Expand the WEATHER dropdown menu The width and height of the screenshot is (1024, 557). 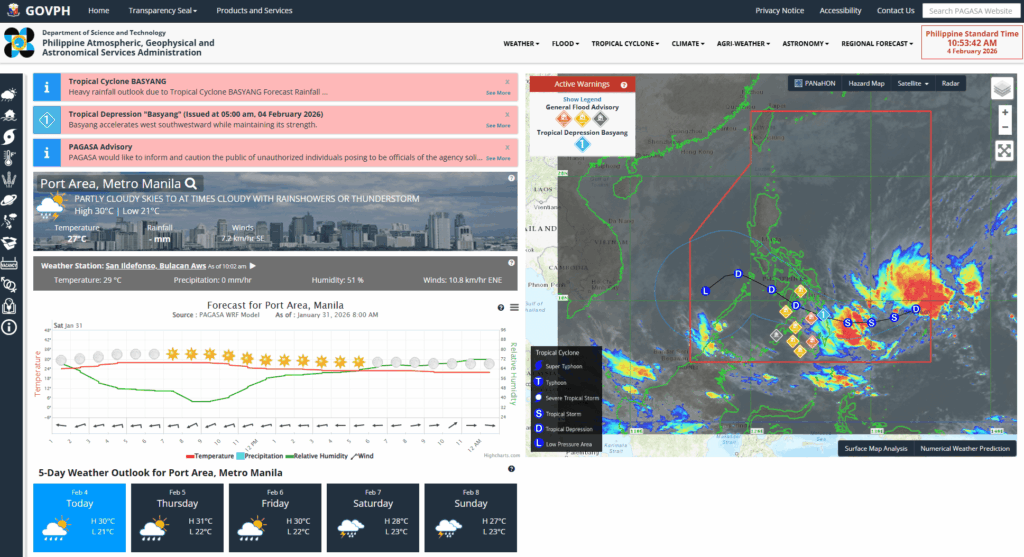pyautogui.click(x=521, y=44)
